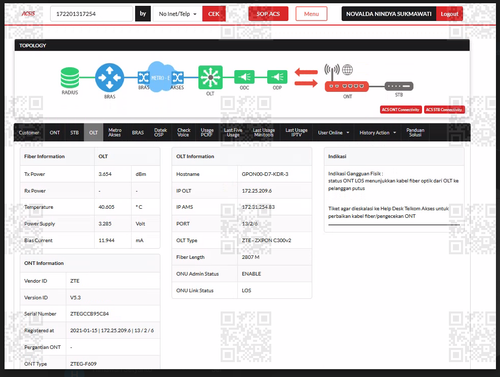Click the IP OLT value 172.25.209.6
Image resolution: width=500 pixels, height=377 pixels.
coord(257,191)
